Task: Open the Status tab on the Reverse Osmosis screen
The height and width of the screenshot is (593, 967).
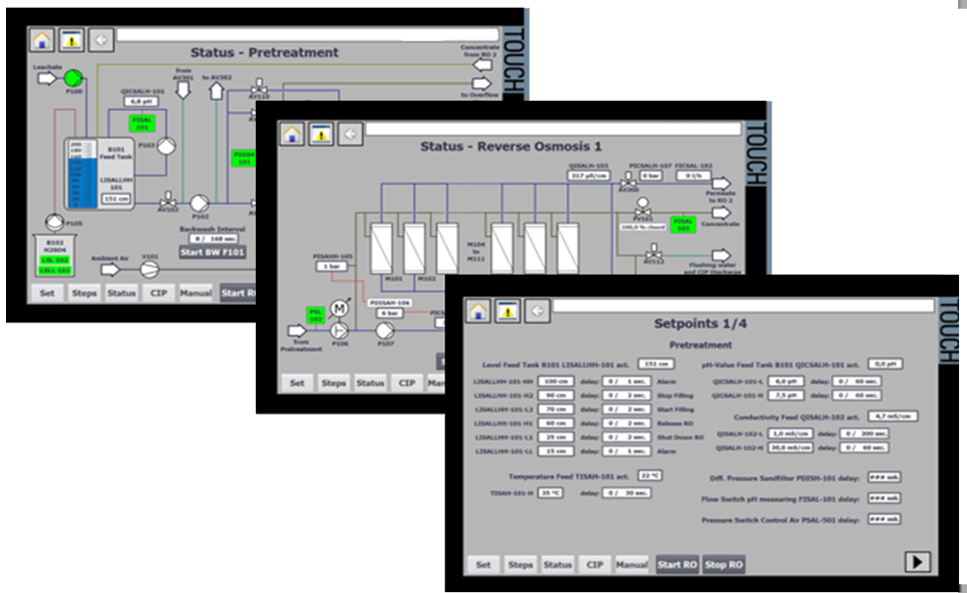Action: pos(369,383)
